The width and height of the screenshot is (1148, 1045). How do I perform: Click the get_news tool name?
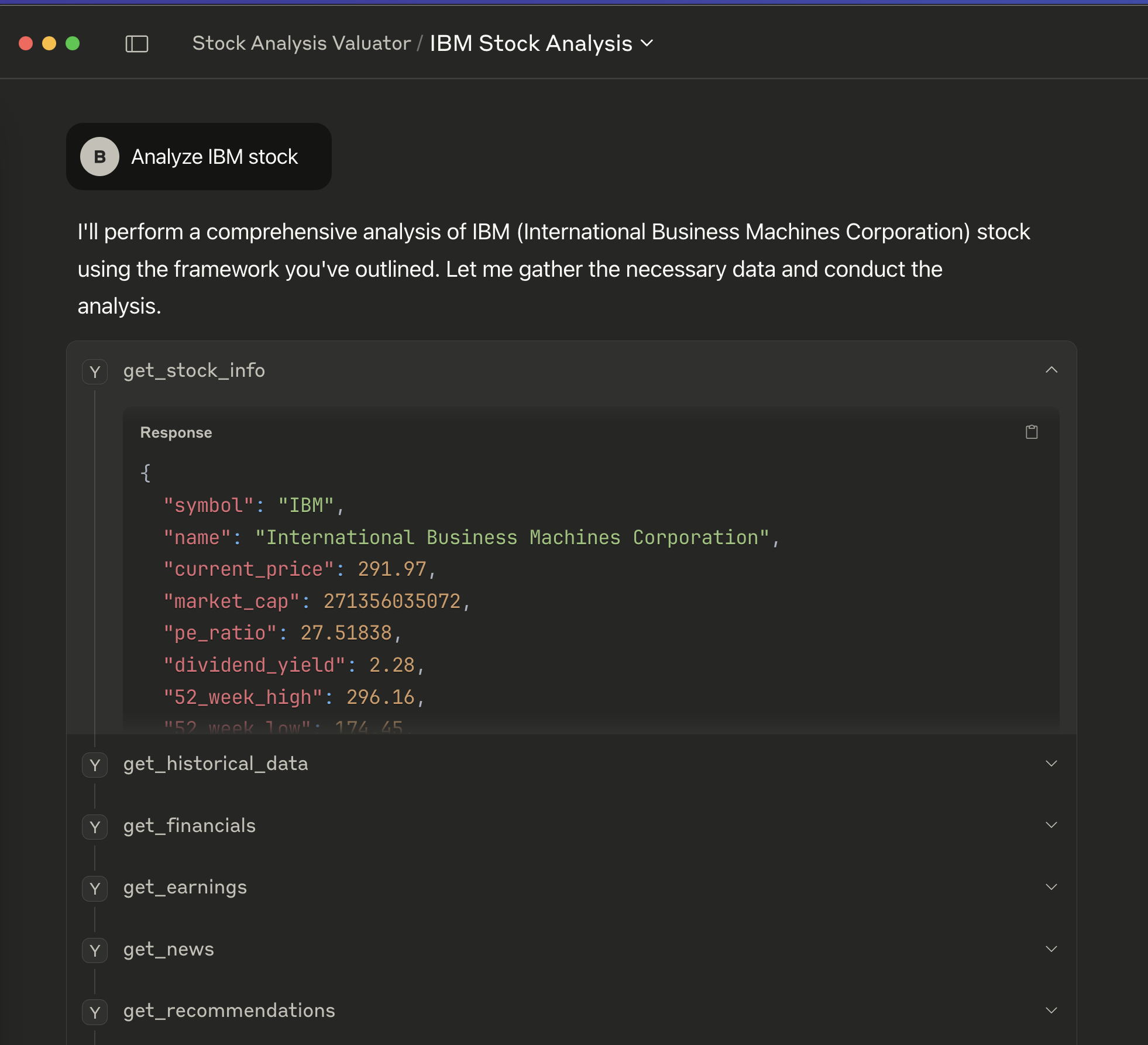click(x=169, y=949)
